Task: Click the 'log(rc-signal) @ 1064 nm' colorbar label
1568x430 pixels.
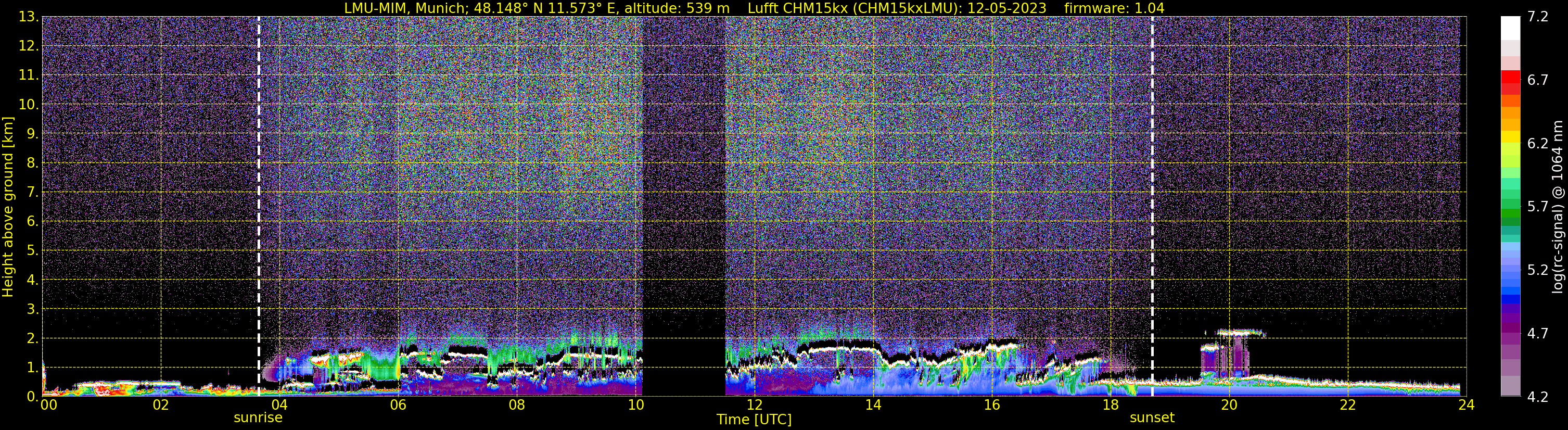Action: click(1557, 207)
